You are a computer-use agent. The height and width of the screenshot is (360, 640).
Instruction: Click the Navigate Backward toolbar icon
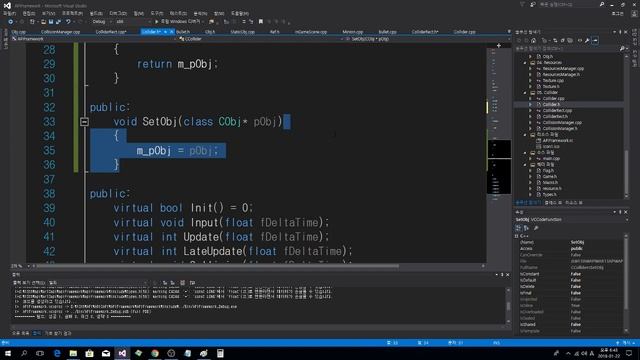pyautogui.click(x=11, y=22)
